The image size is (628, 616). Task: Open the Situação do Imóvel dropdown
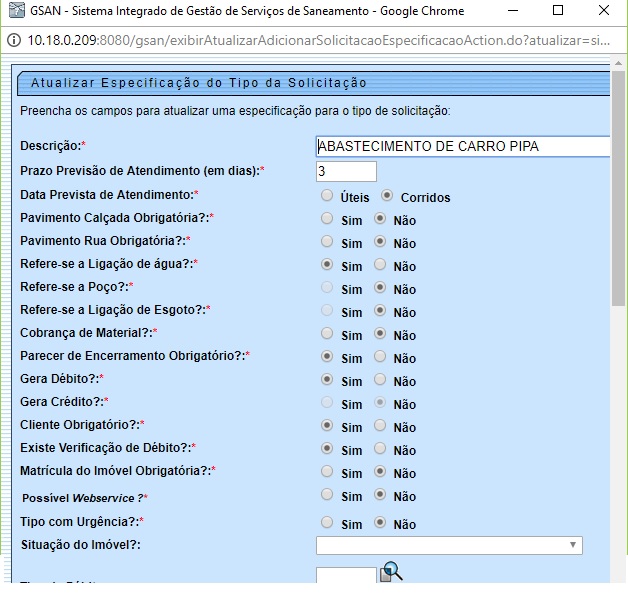click(449, 545)
